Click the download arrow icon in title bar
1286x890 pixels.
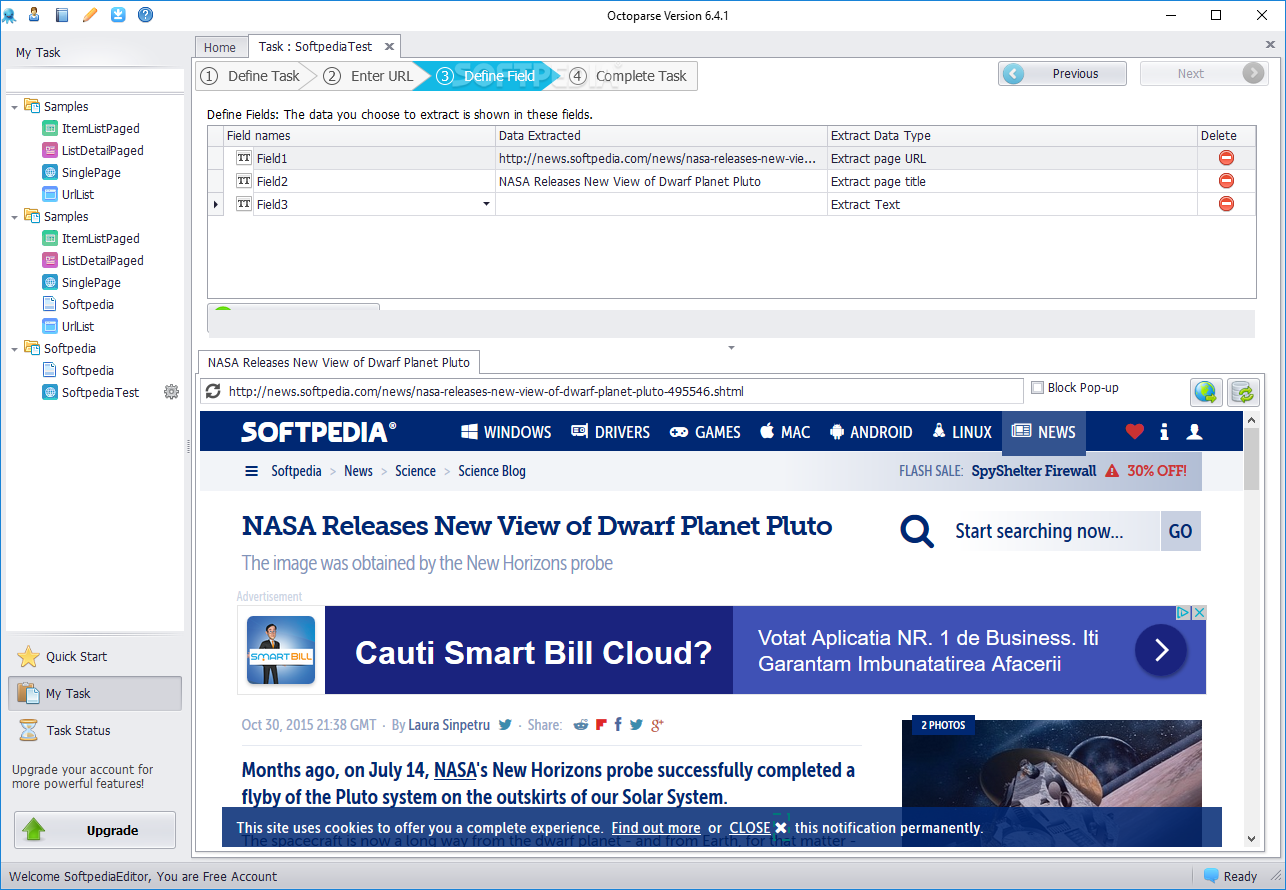[118, 14]
